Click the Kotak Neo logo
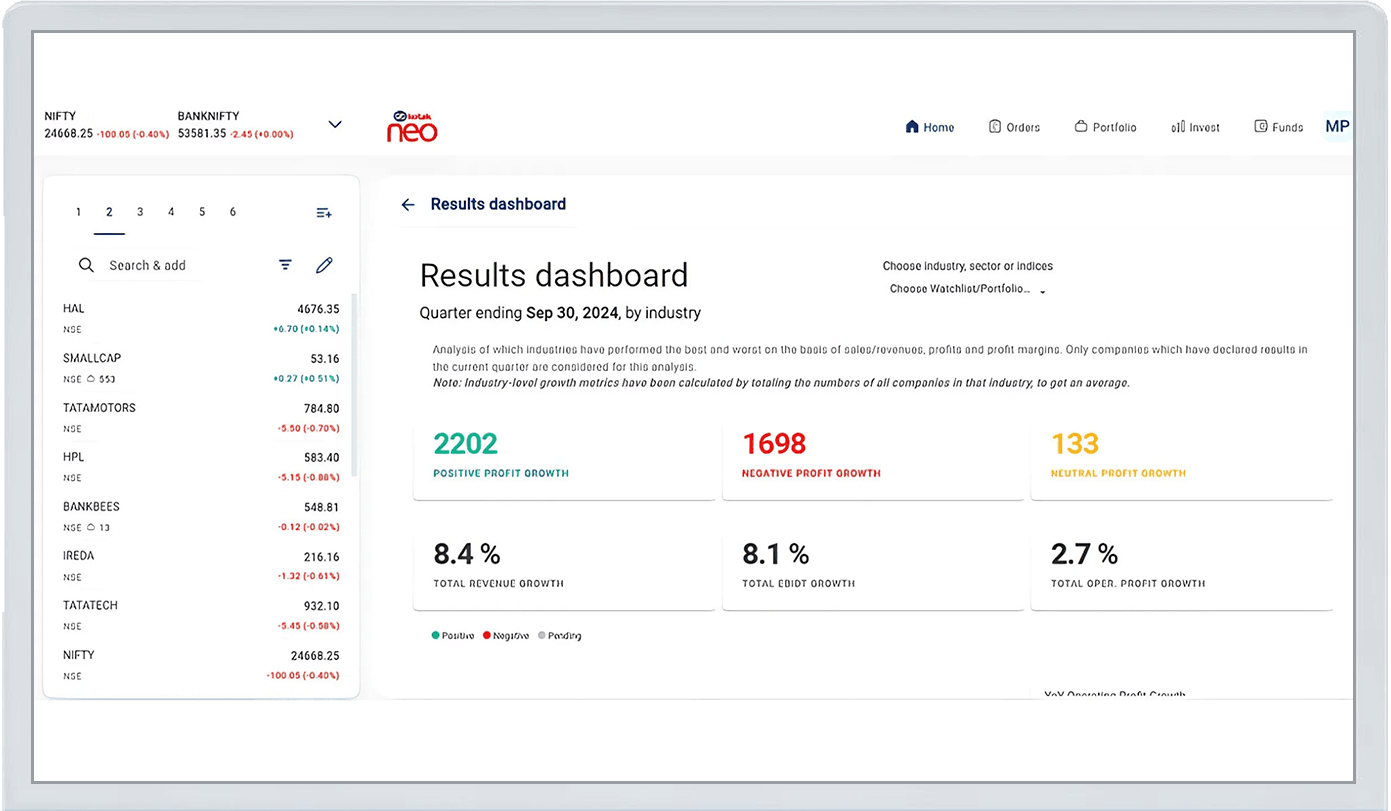Screen dimensions: 1391x811 click(x=412, y=126)
